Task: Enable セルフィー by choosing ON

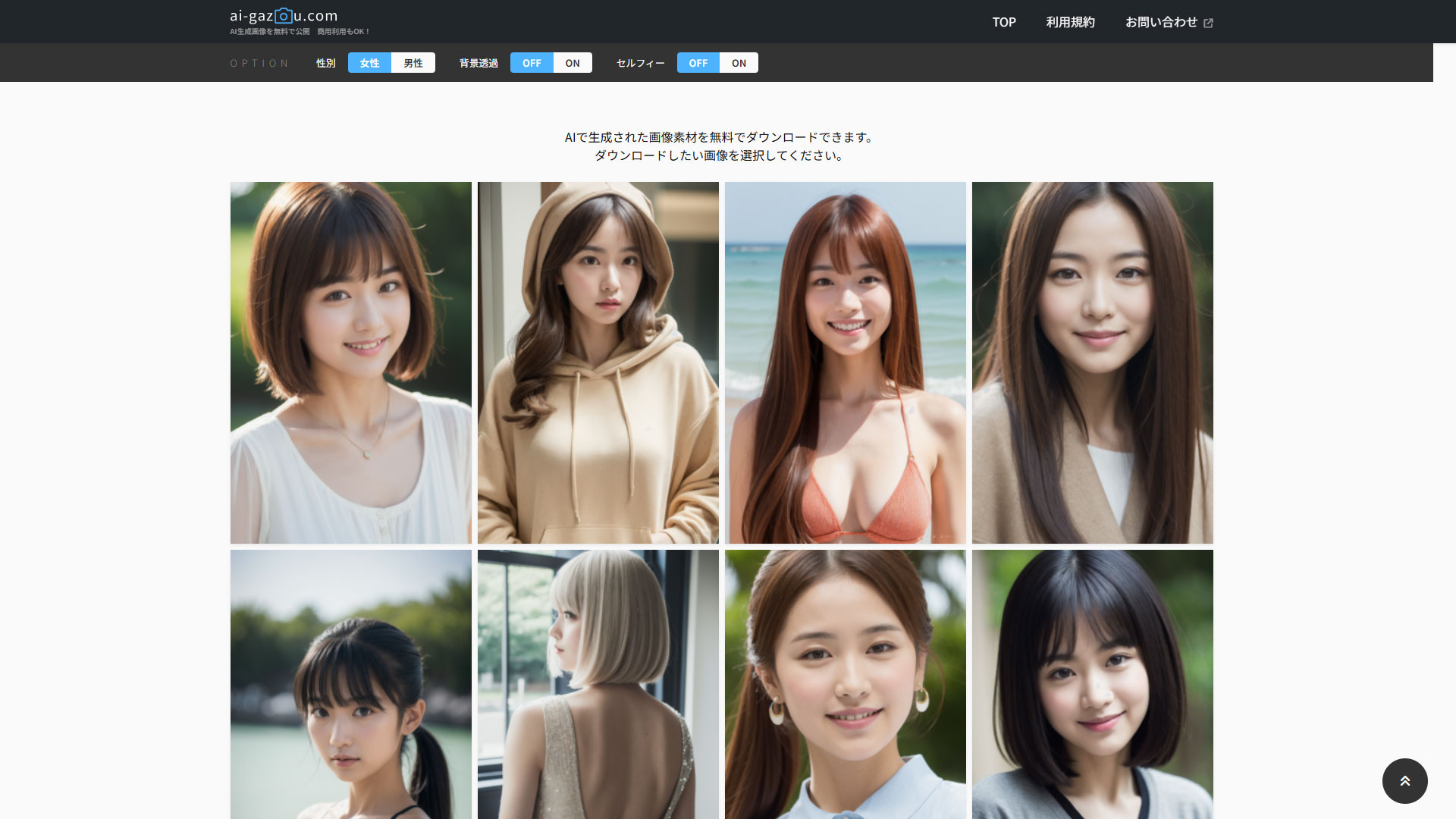Action: pos(739,63)
